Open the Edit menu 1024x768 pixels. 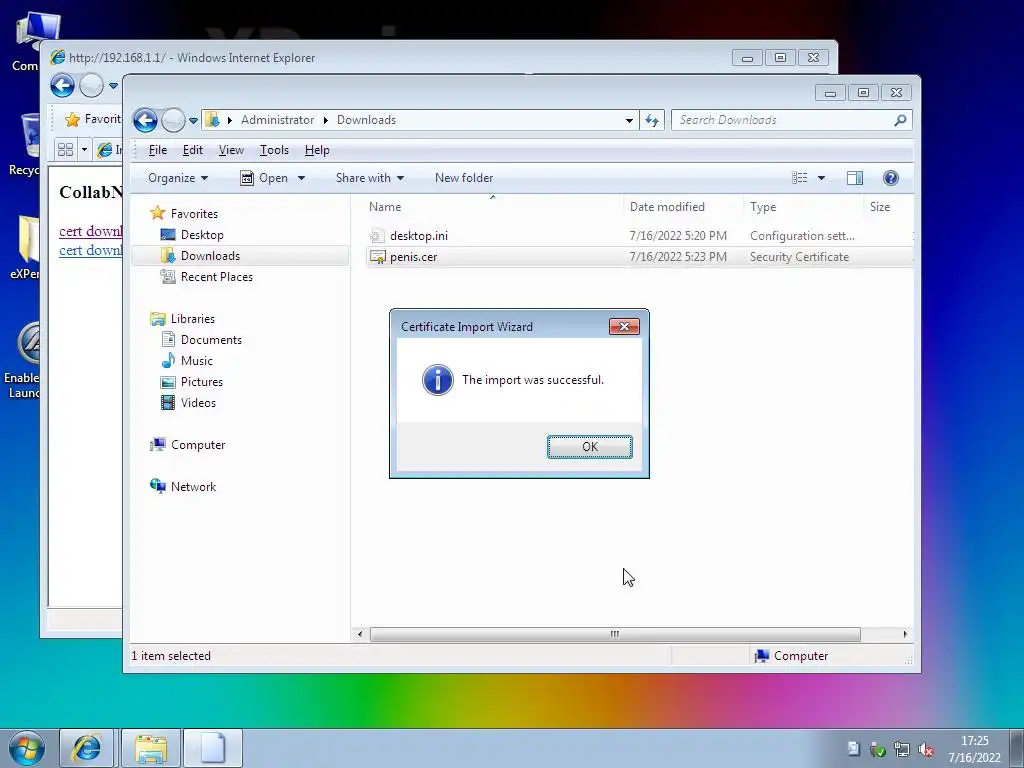pyautogui.click(x=193, y=150)
